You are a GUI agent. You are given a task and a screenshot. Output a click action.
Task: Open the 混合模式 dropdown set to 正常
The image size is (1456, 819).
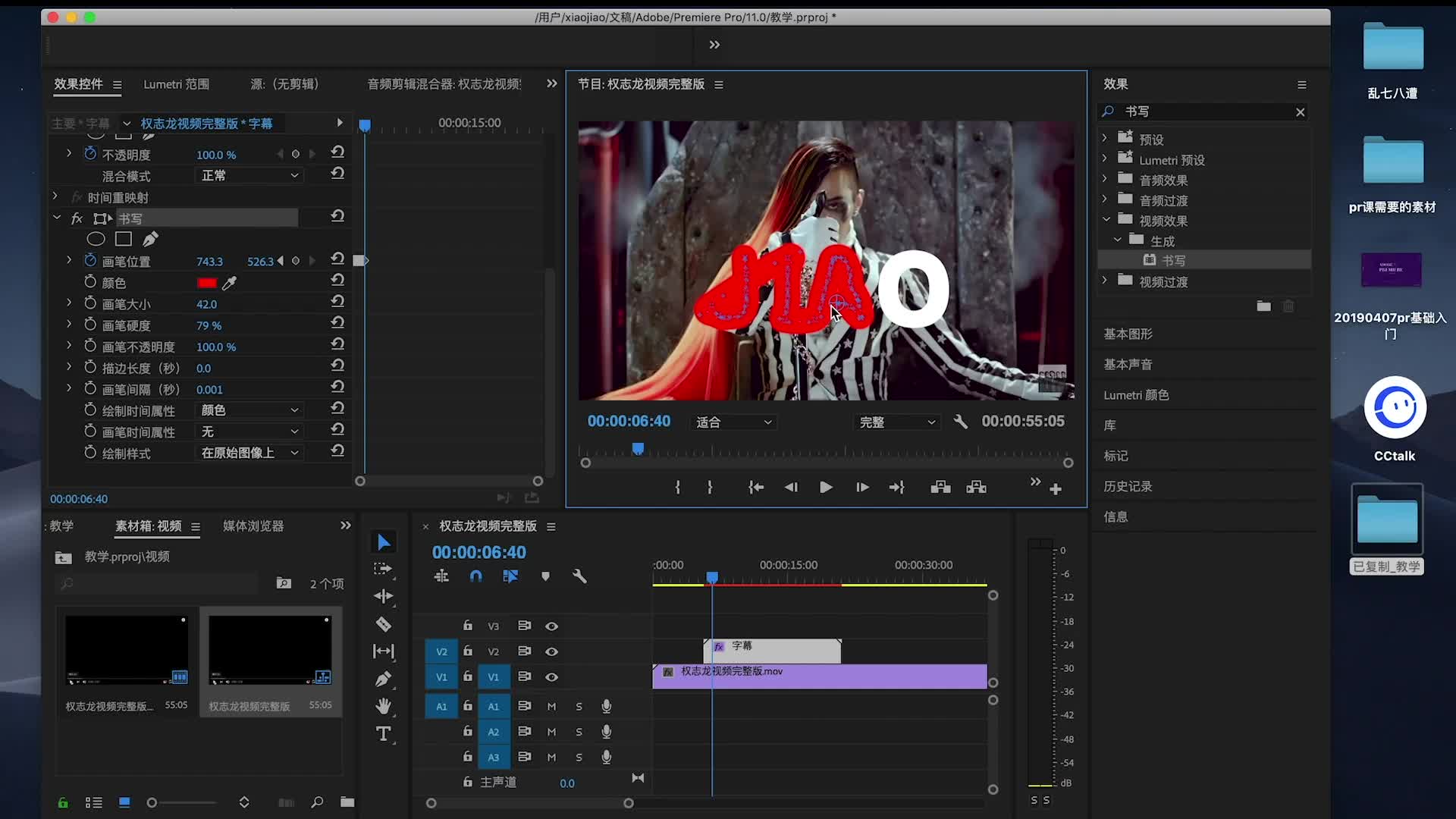tap(249, 175)
